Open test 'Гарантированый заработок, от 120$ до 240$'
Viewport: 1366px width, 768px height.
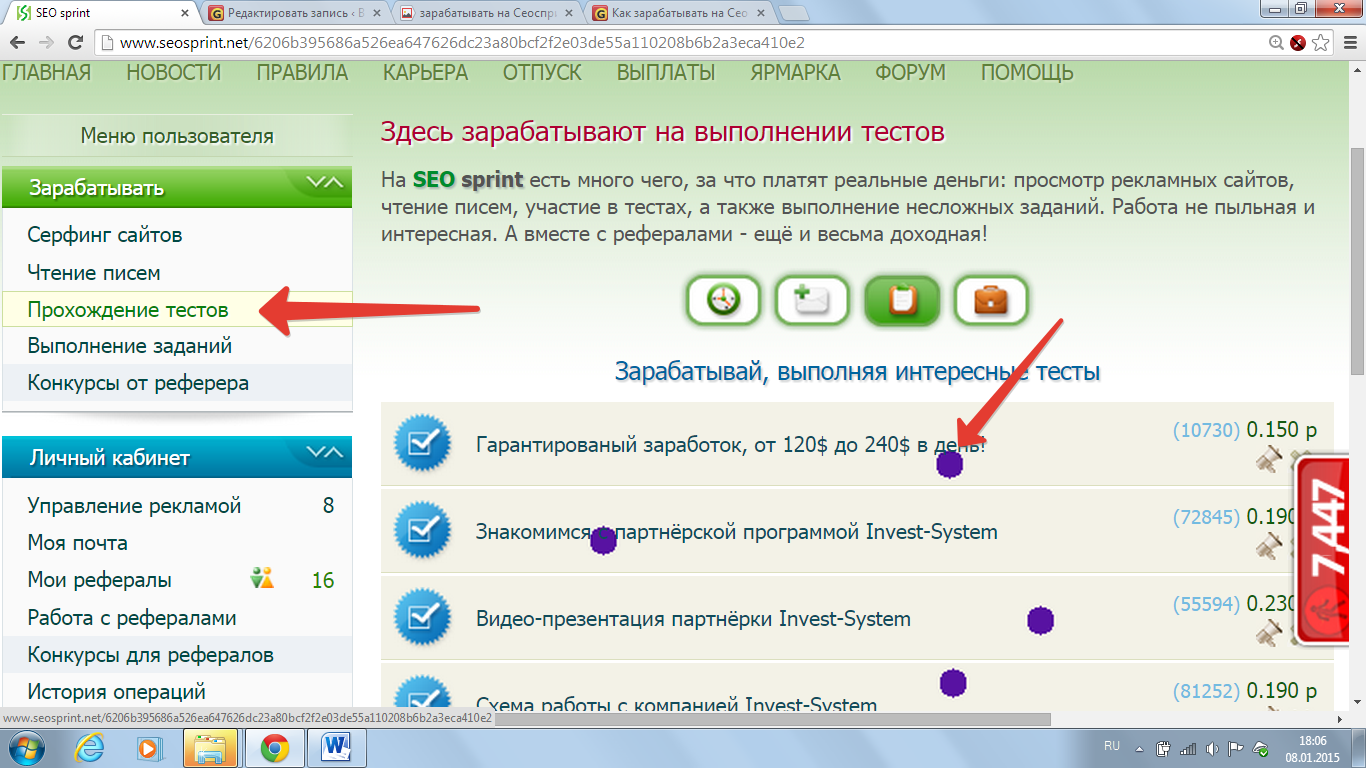point(731,445)
